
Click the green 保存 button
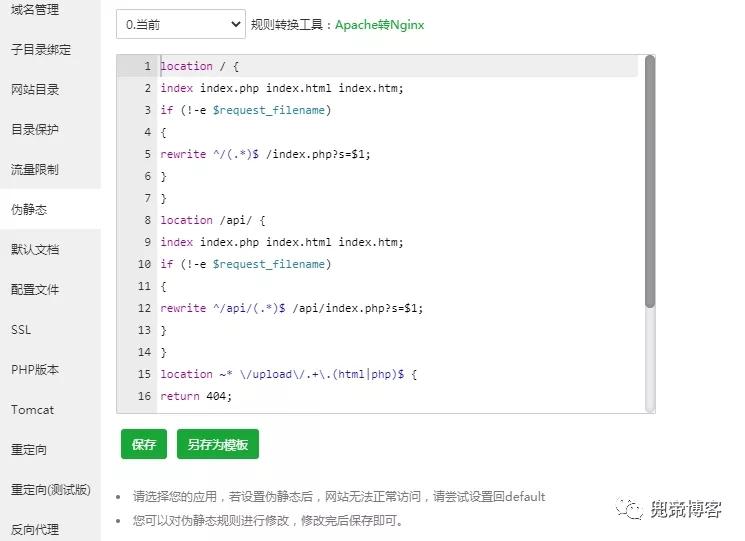[143, 444]
